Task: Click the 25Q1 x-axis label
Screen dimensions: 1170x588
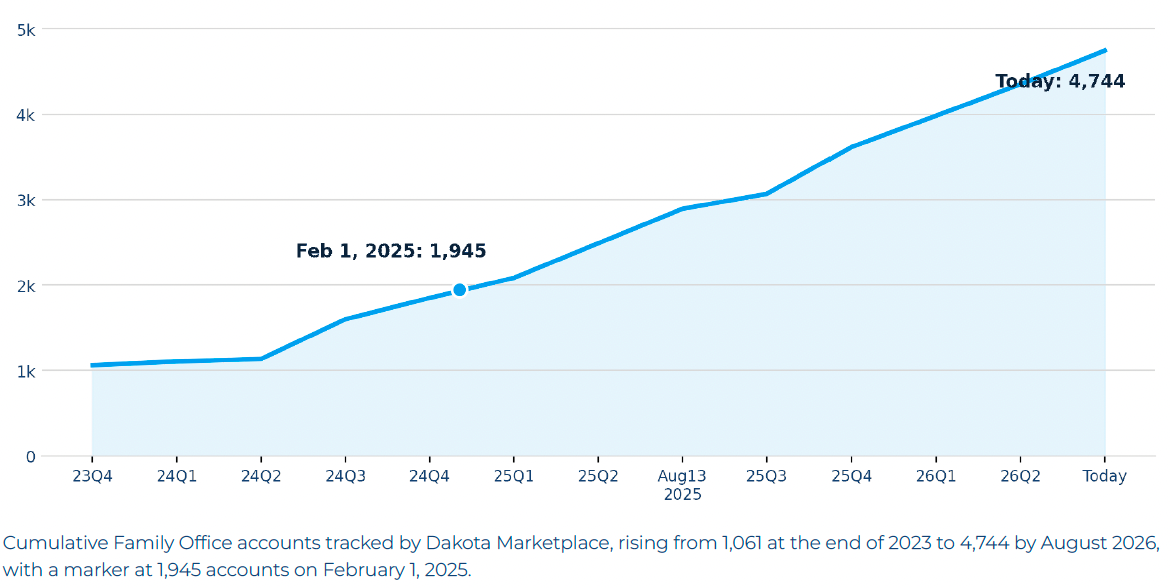Action: [514, 476]
